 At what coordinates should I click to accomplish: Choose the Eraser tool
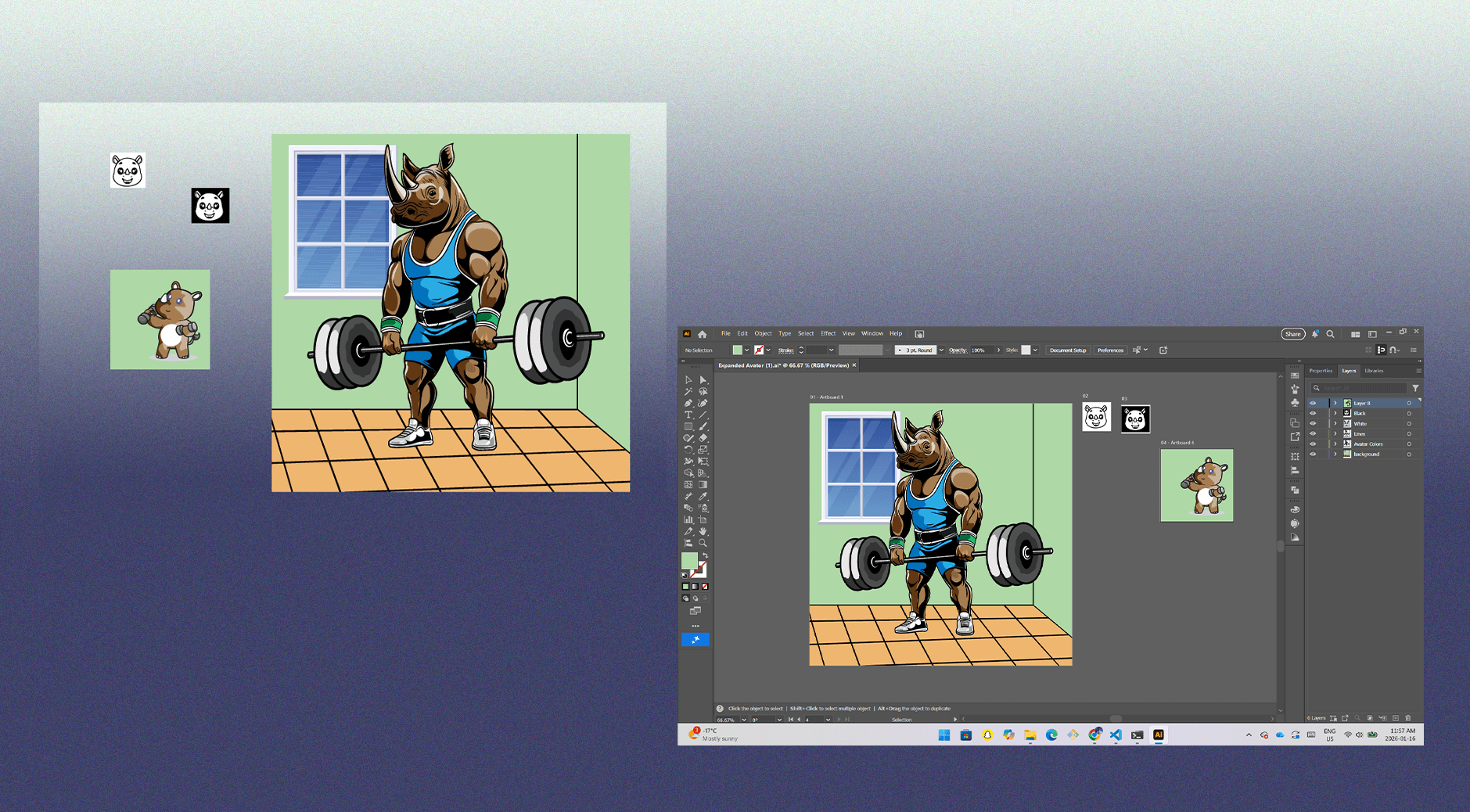[x=703, y=438]
